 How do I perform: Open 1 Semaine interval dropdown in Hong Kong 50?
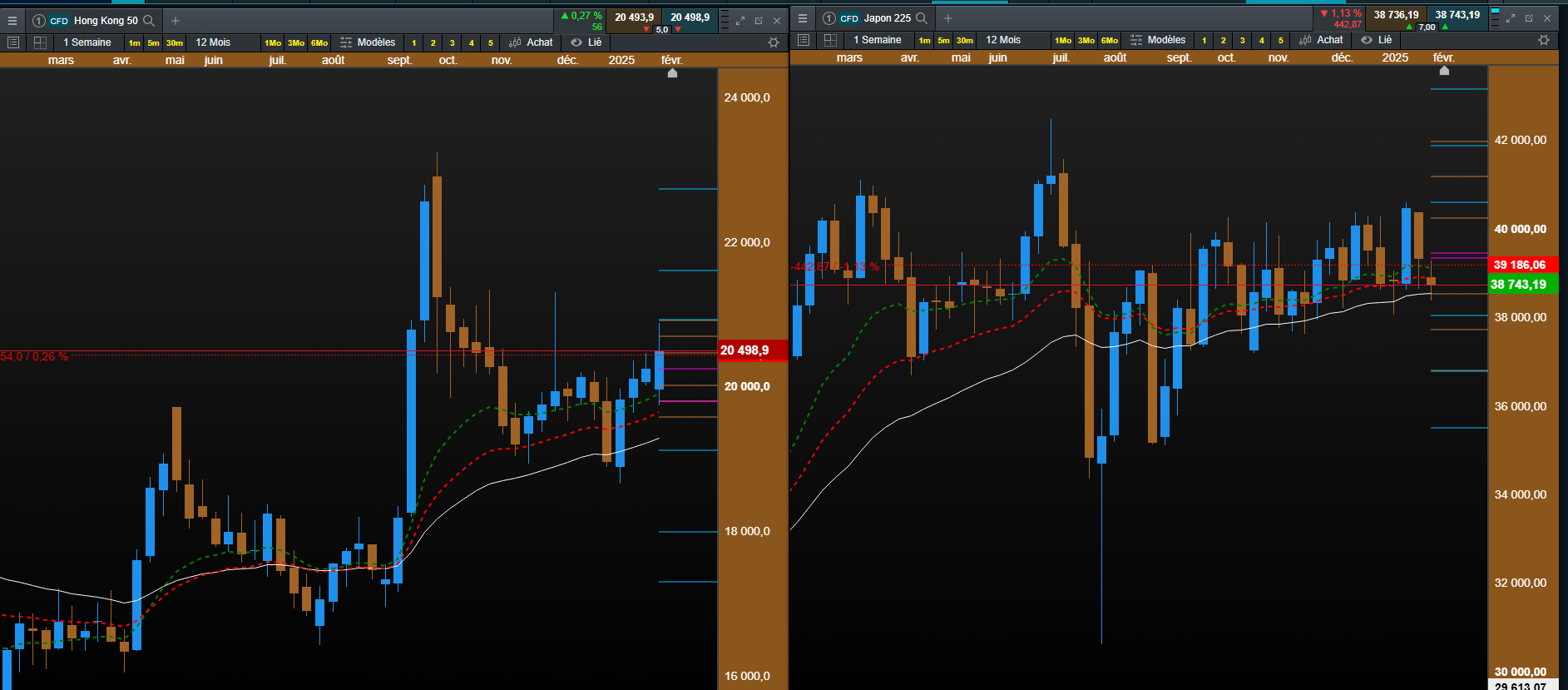87,42
